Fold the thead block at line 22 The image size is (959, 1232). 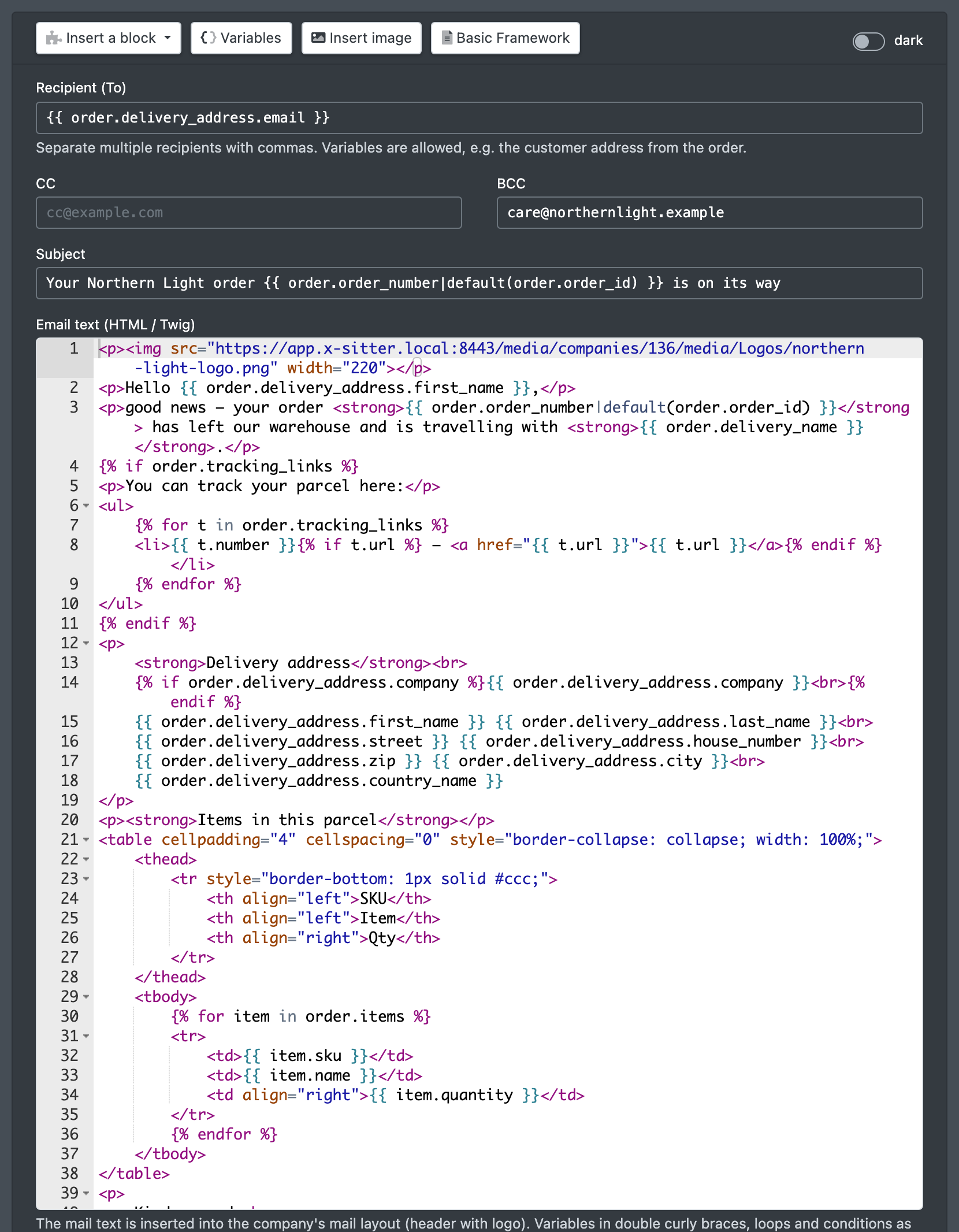(x=86, y=859)
